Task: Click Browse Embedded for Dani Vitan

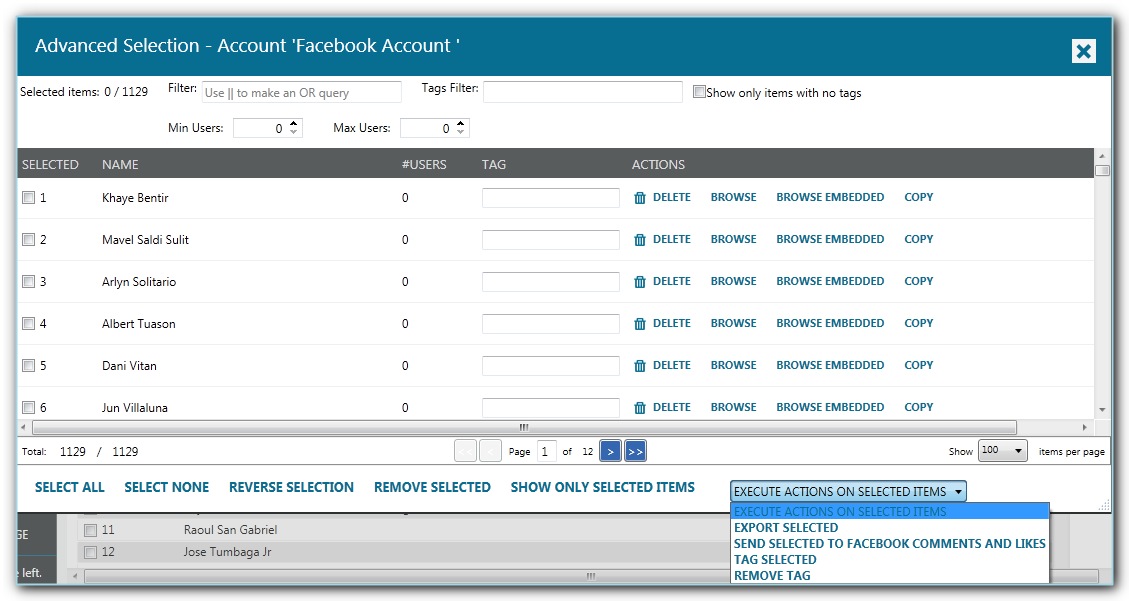Action: (829, 365)
